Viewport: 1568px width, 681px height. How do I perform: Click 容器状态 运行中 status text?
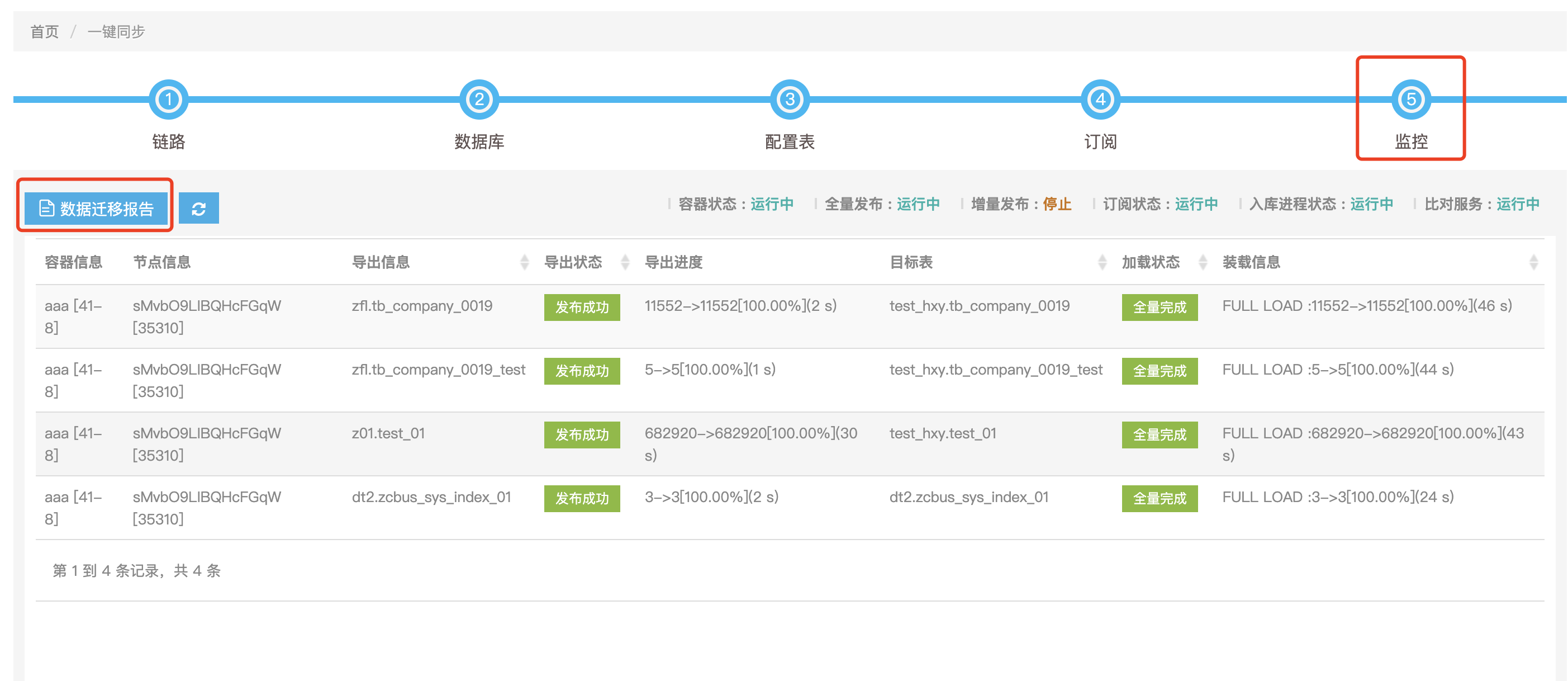coord(771,204)
